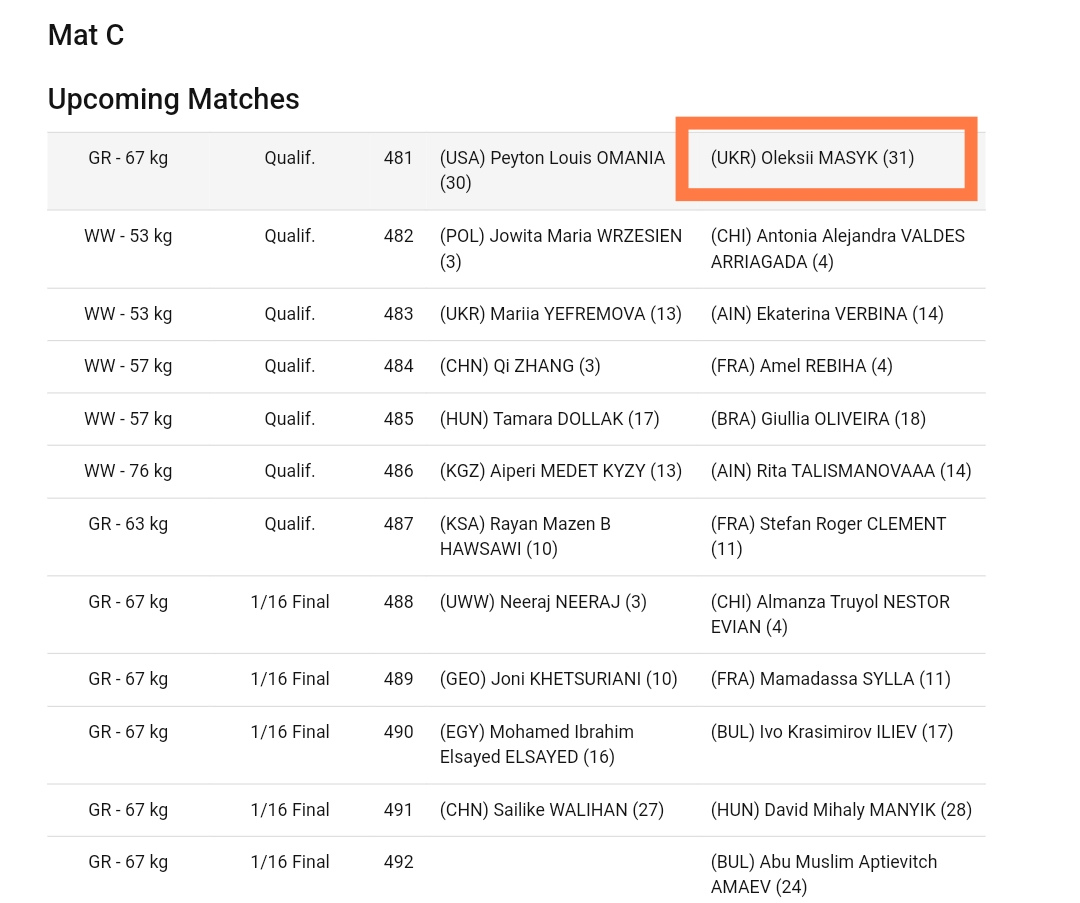The width and height of the screenshot is (1080, 903).
Task: Select Neeraj NEERAJ (3) entry
Action: [x=543, y=602]
